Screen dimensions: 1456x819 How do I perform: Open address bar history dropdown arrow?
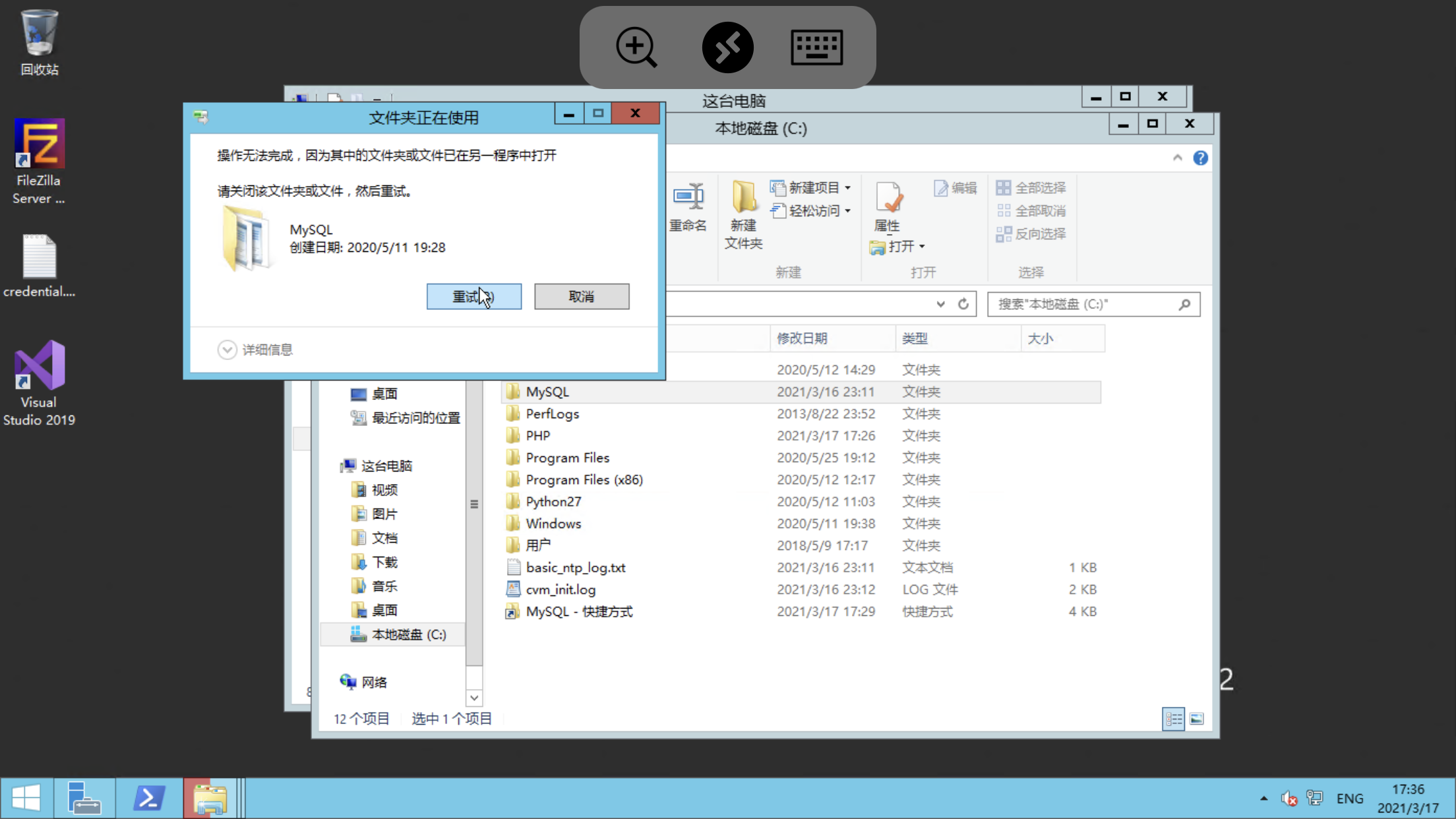point(940,304)
